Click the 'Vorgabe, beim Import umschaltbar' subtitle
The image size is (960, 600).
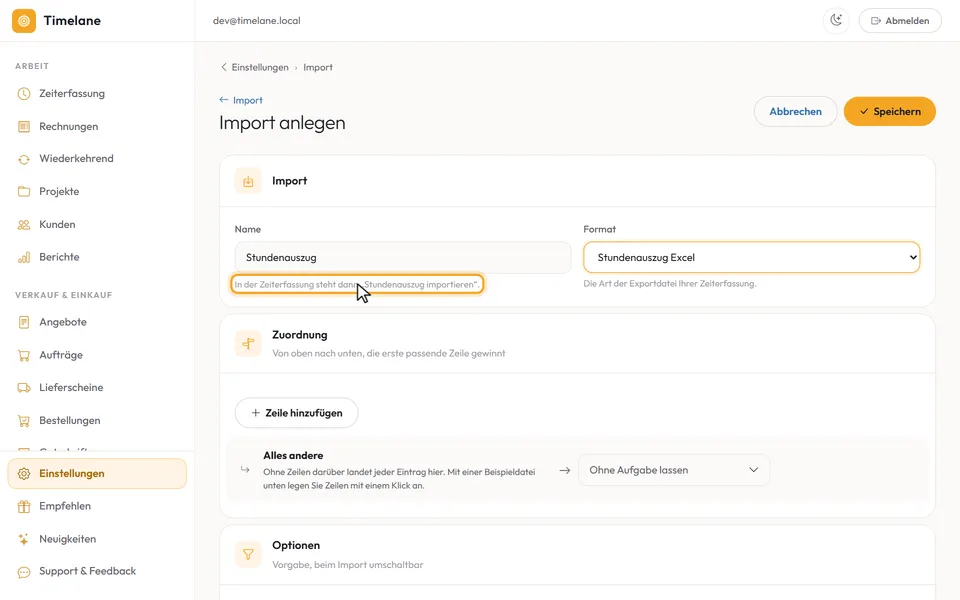(x=348, y=565)
